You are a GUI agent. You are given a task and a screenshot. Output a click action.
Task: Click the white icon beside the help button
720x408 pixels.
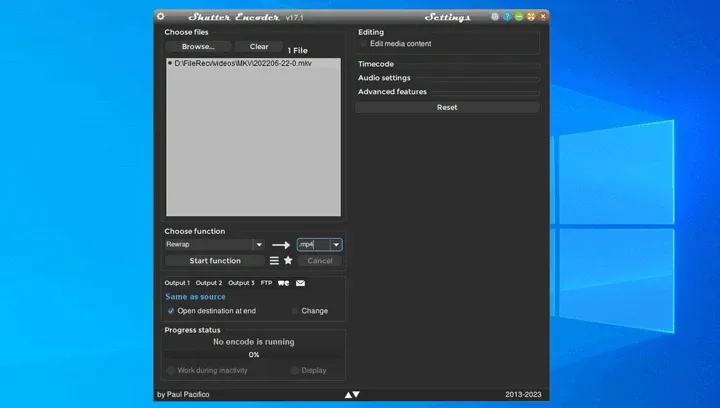[495, 17]
